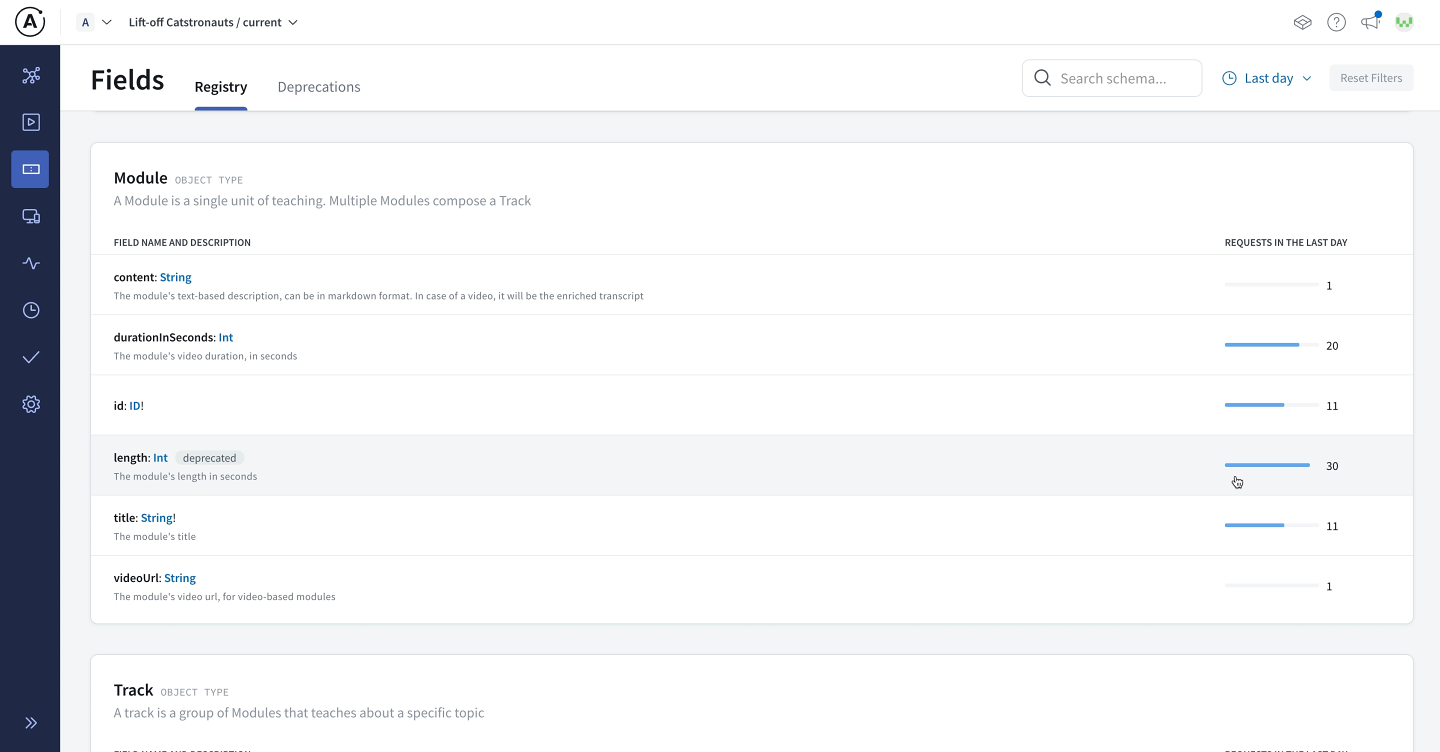
Task: Click the deprecated badge on length field
Action: coord(210,458)
